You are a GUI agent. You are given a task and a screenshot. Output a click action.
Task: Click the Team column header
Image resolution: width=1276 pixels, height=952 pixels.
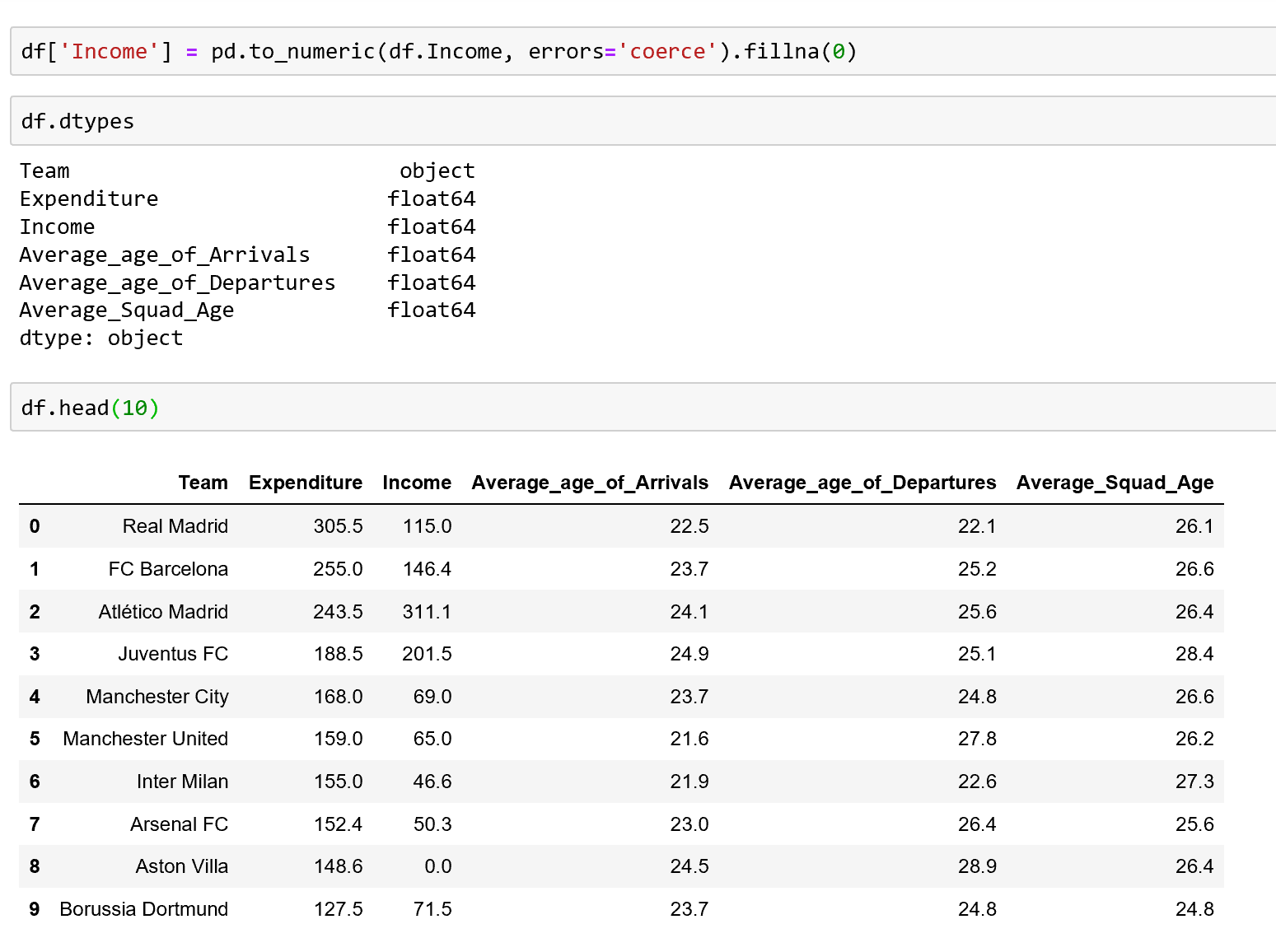203,483
